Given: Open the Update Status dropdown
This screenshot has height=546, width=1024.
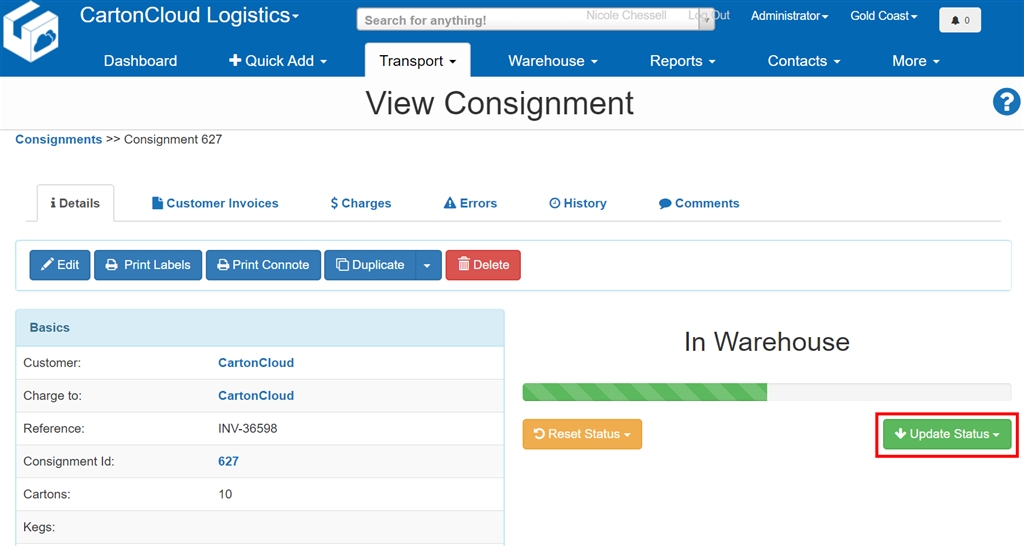Looking at the screenshot, I should pyautogui.click(x=947, y=434).
